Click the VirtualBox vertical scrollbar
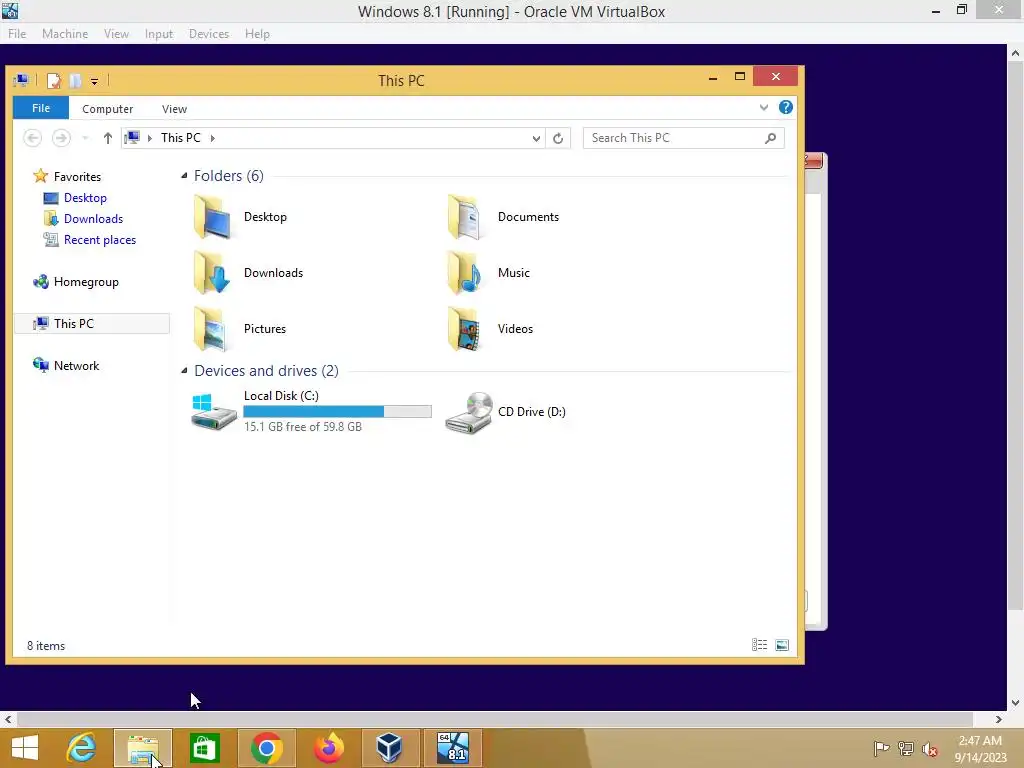 click(1015, 336)
